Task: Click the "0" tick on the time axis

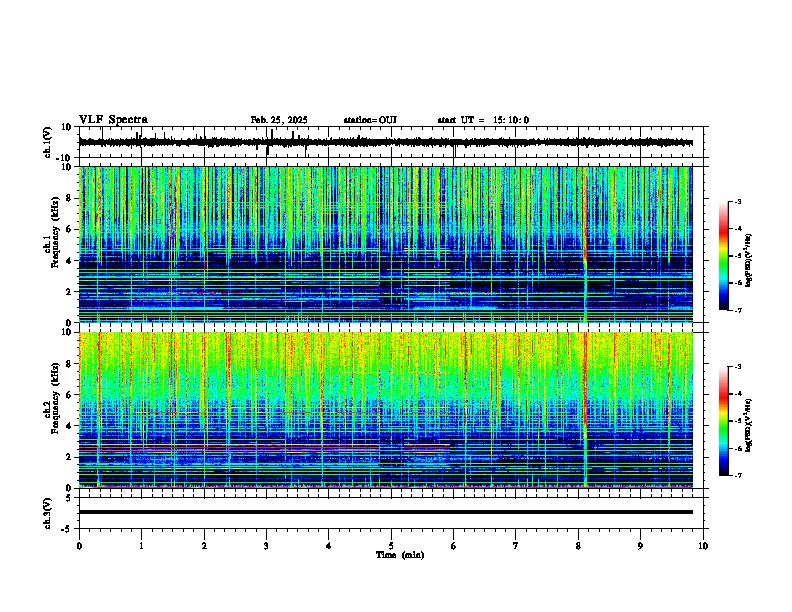Action: point(79,546)
